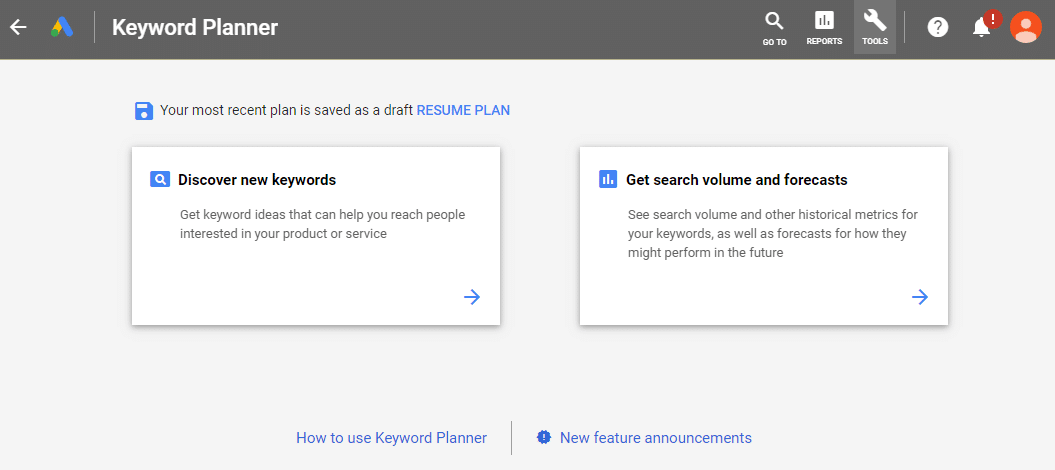Open New feature announcements link
Image resolution: width=1055 pixels, height=470 pixels.
pos(656,438)
